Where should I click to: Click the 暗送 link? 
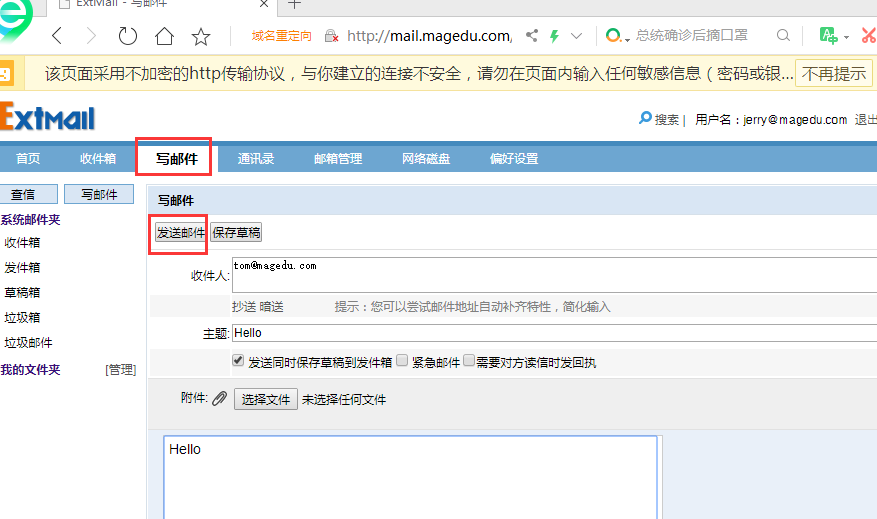(271, 306)
